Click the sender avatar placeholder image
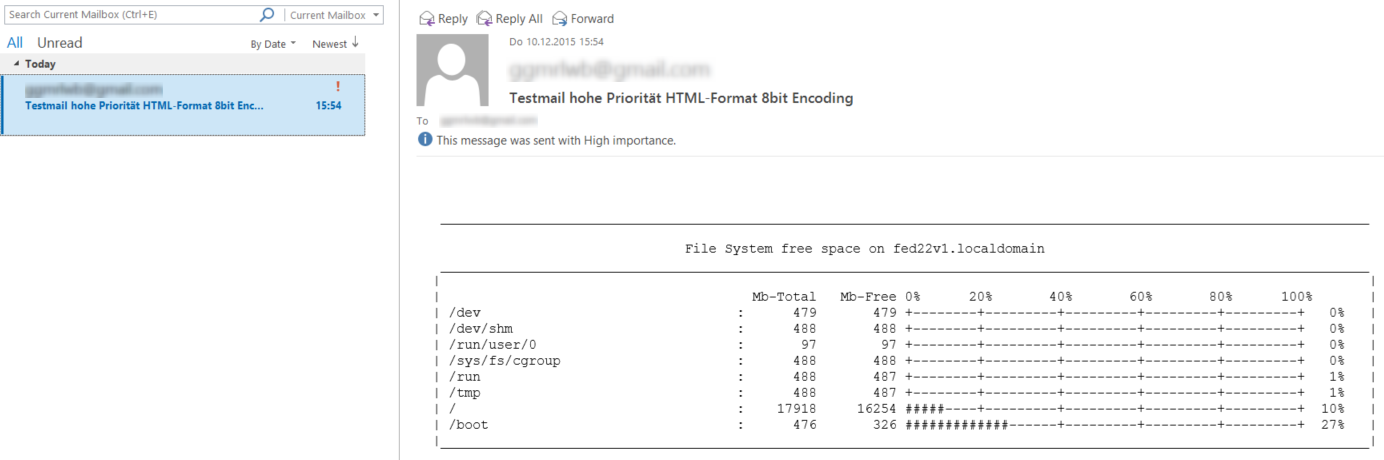Image resolution: width=1384 pixels, height=460 pixels. 452,70
